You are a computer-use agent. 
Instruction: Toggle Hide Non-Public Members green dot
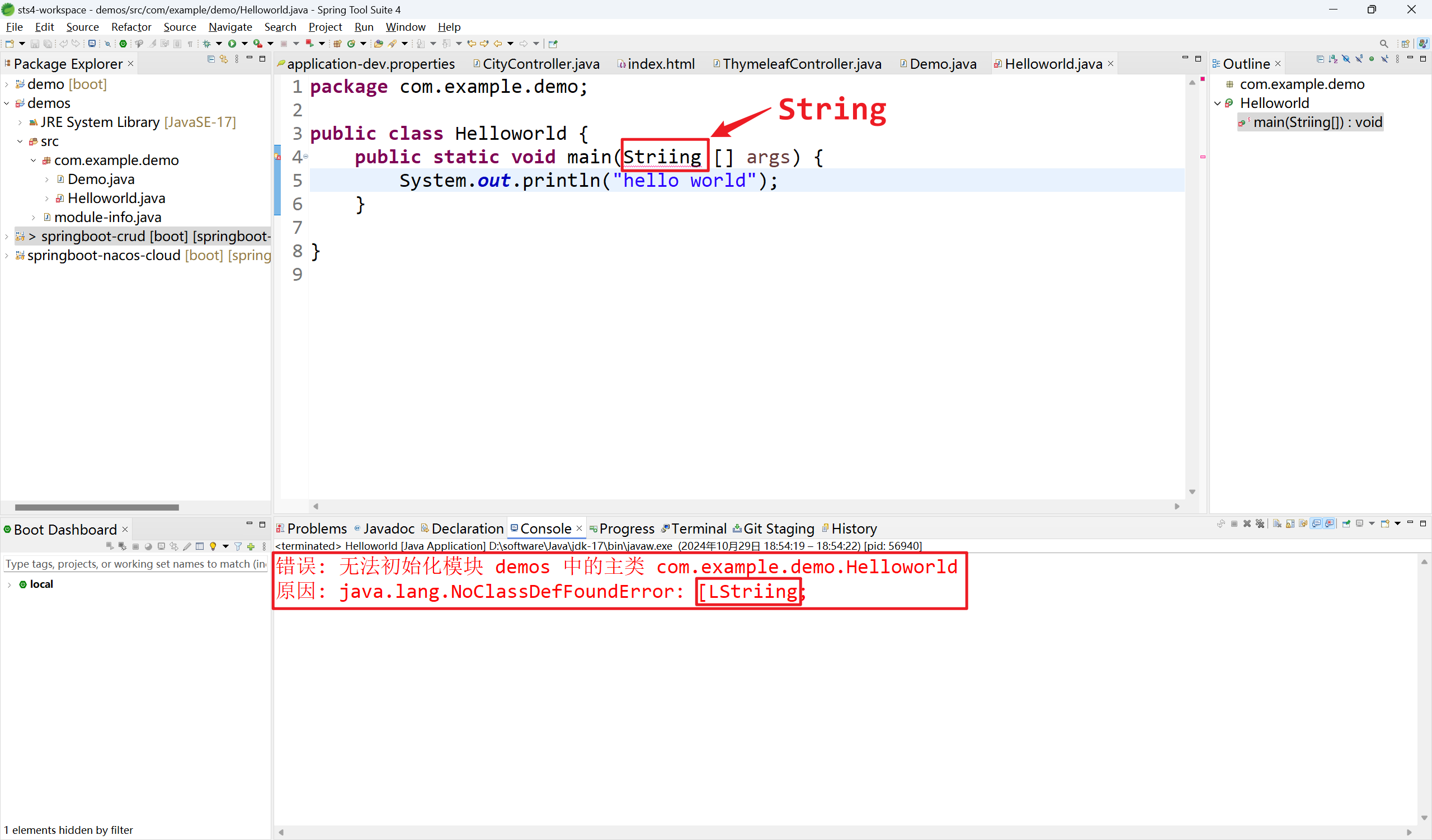click(1372, 59)
